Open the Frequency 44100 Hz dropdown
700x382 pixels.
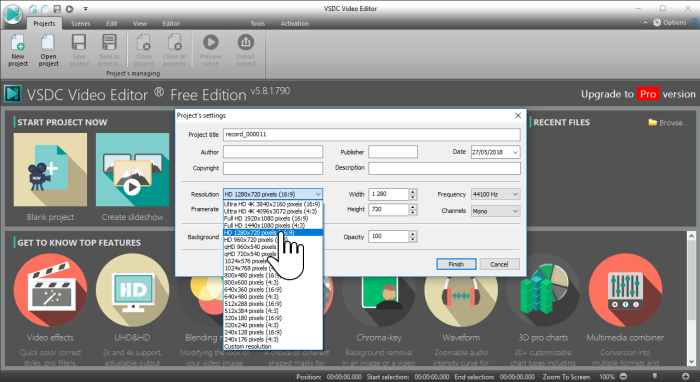point(515,194)
